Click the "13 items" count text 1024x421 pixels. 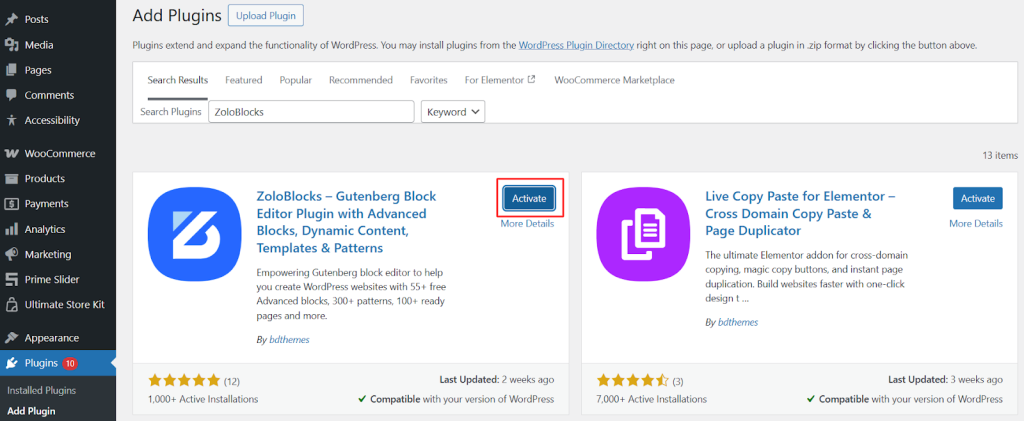(x=1000, y=155)
